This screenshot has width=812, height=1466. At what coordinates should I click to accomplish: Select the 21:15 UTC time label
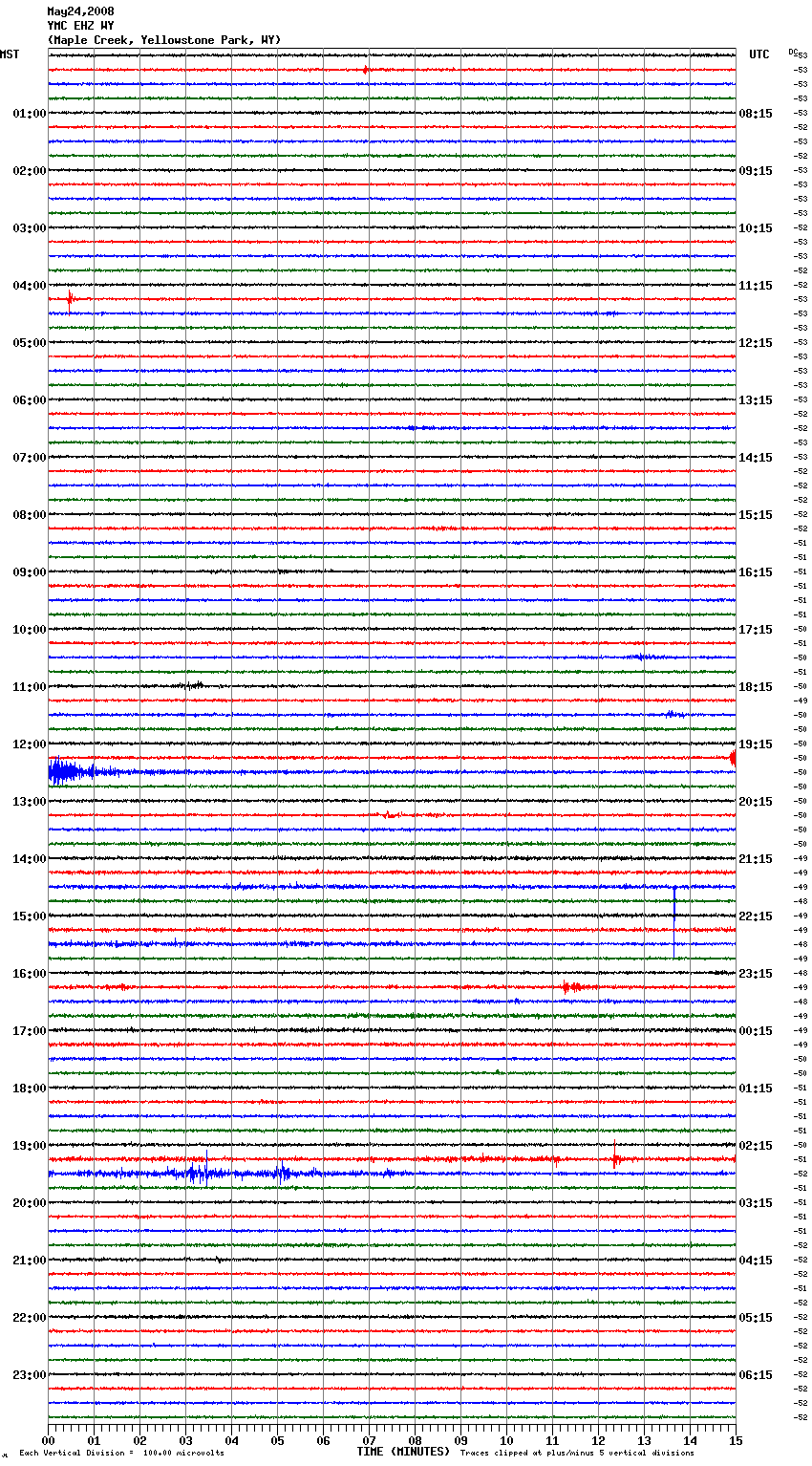tap(756, 859)
